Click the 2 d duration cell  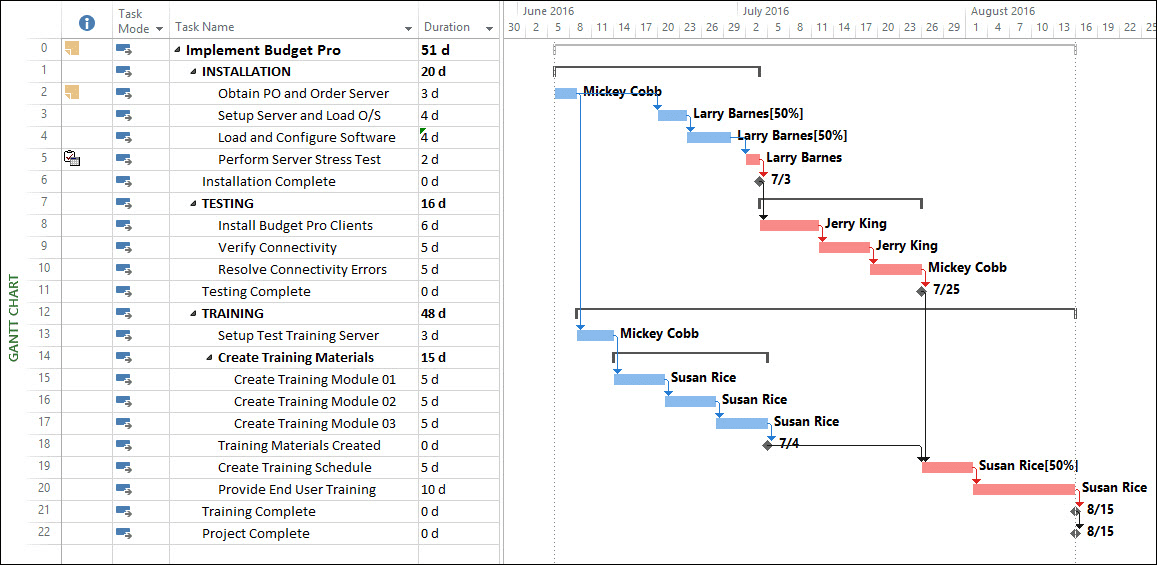[x=459, y=159]
